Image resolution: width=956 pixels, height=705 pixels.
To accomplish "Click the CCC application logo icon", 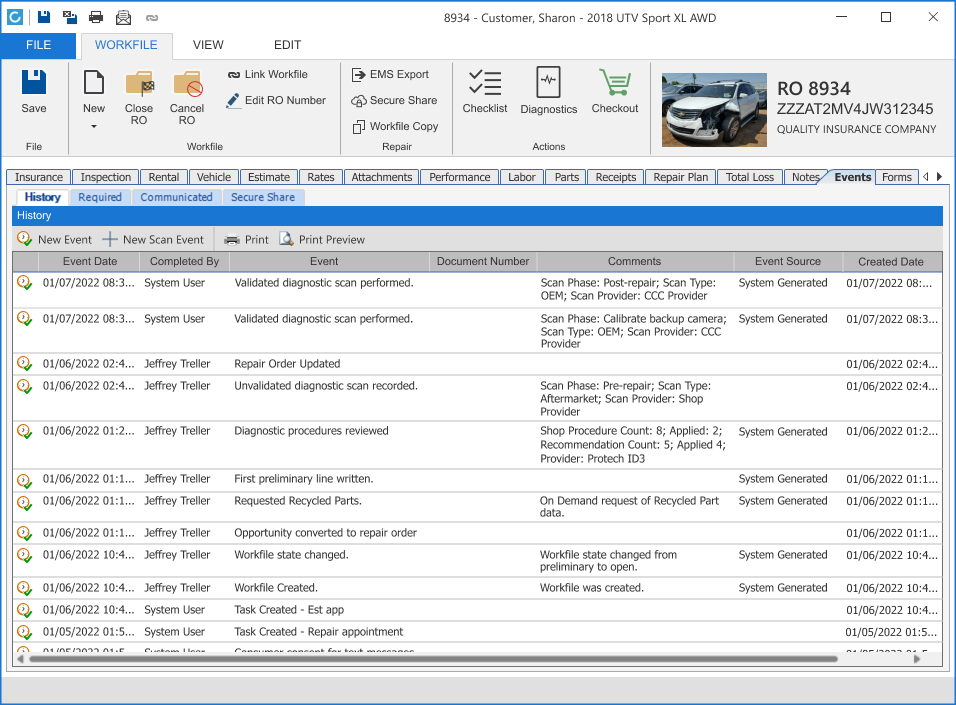I will pos(15,17).
